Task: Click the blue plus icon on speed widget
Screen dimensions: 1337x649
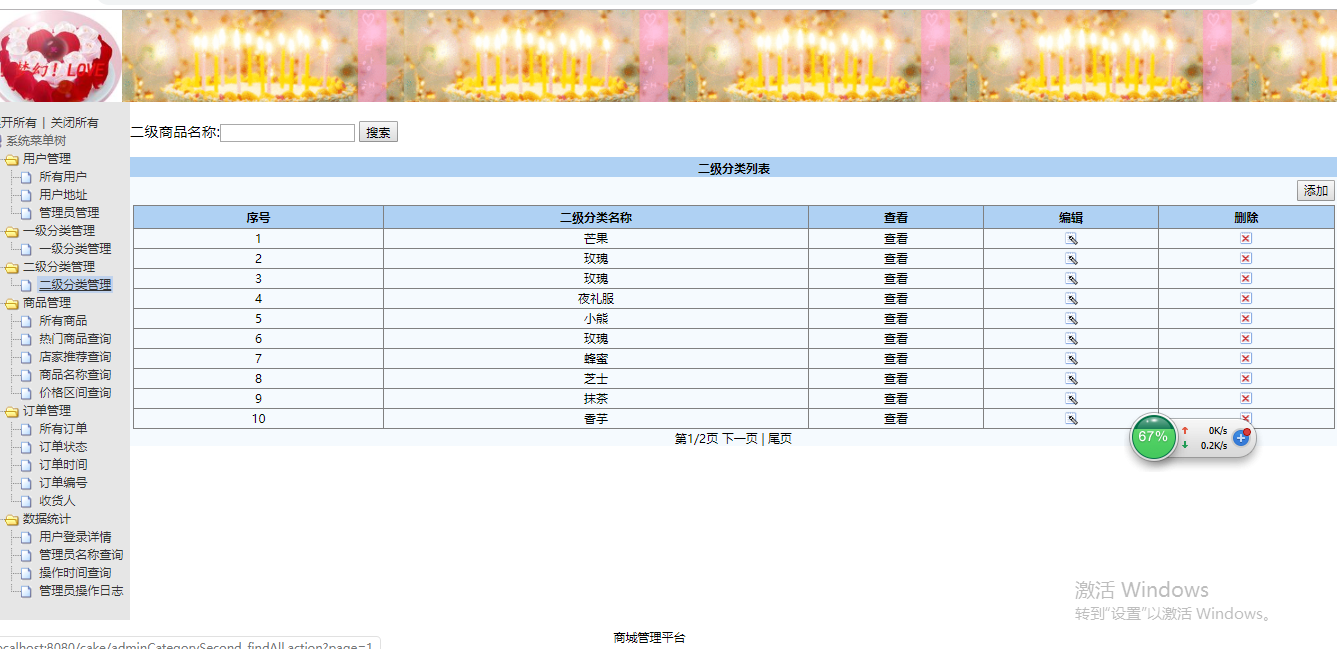Action: pyautogui.click(x=1241, y=437)
